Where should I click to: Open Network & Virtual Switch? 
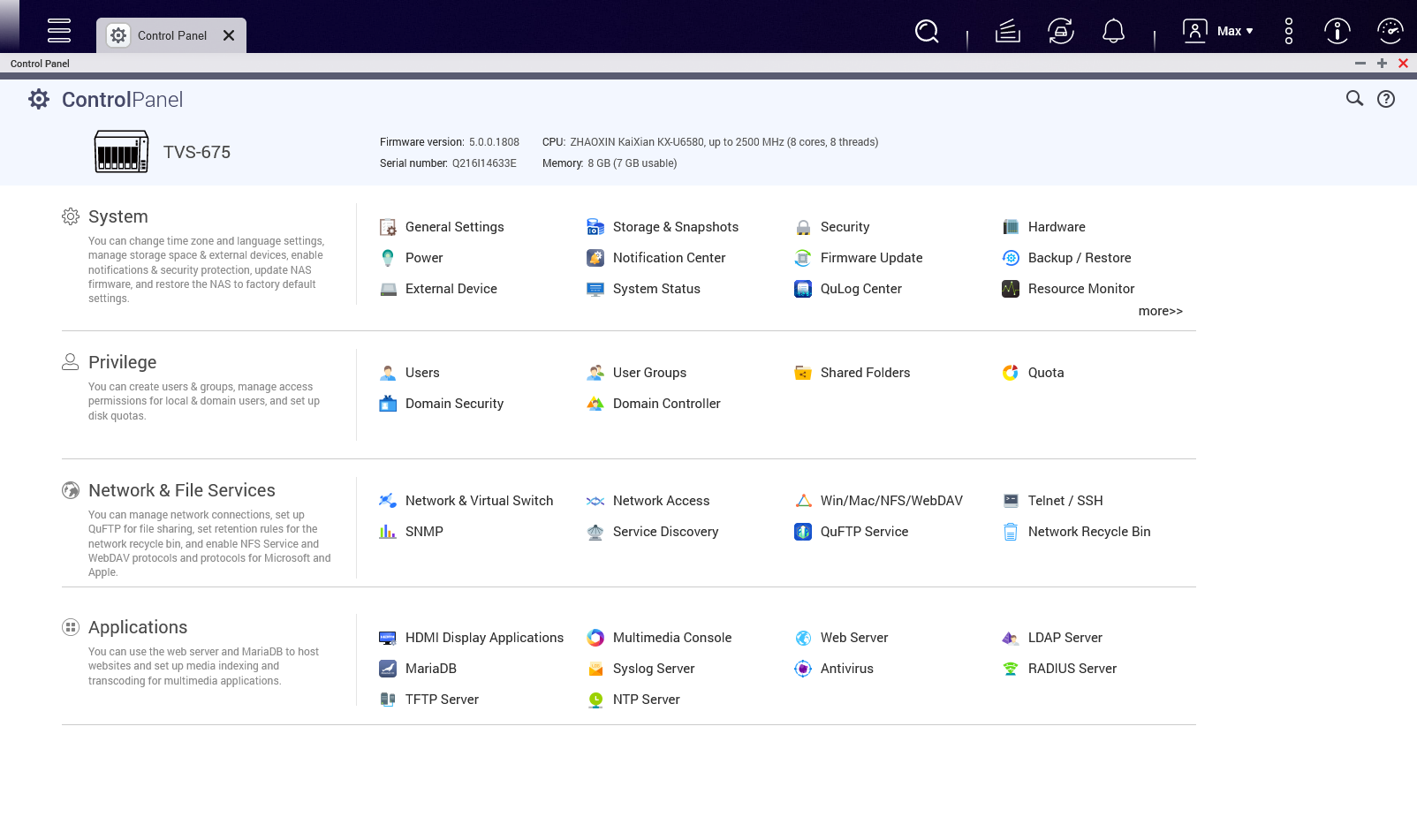pyautogui.click(x=478, y=501)
